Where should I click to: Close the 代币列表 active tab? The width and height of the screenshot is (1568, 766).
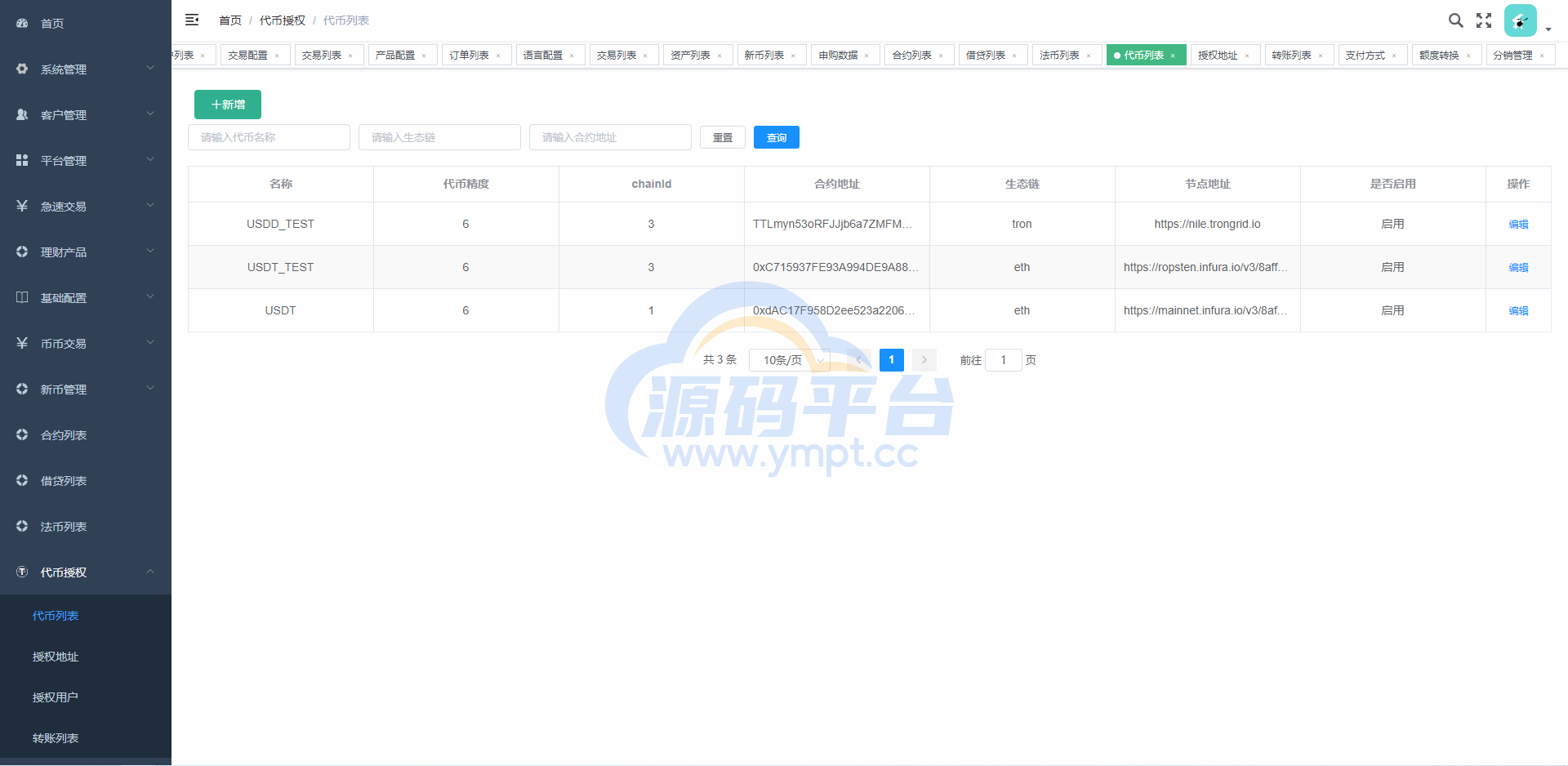click(x=1173, y=56)
